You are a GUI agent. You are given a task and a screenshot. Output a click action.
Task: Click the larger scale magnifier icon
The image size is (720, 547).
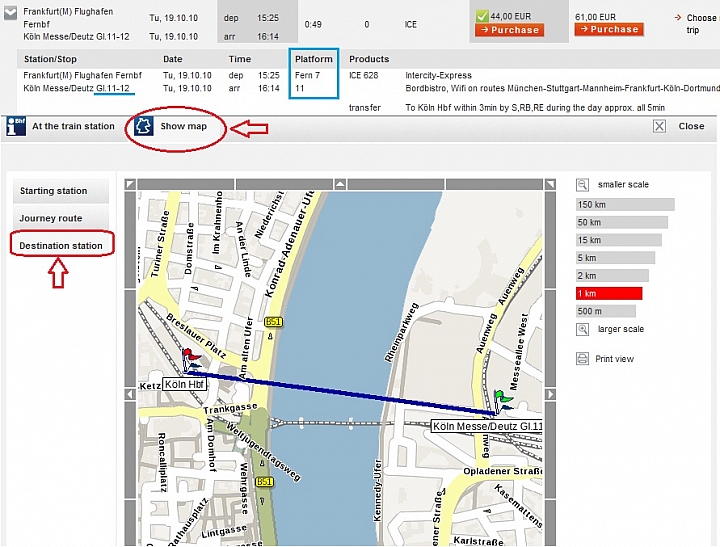[582, 329]
